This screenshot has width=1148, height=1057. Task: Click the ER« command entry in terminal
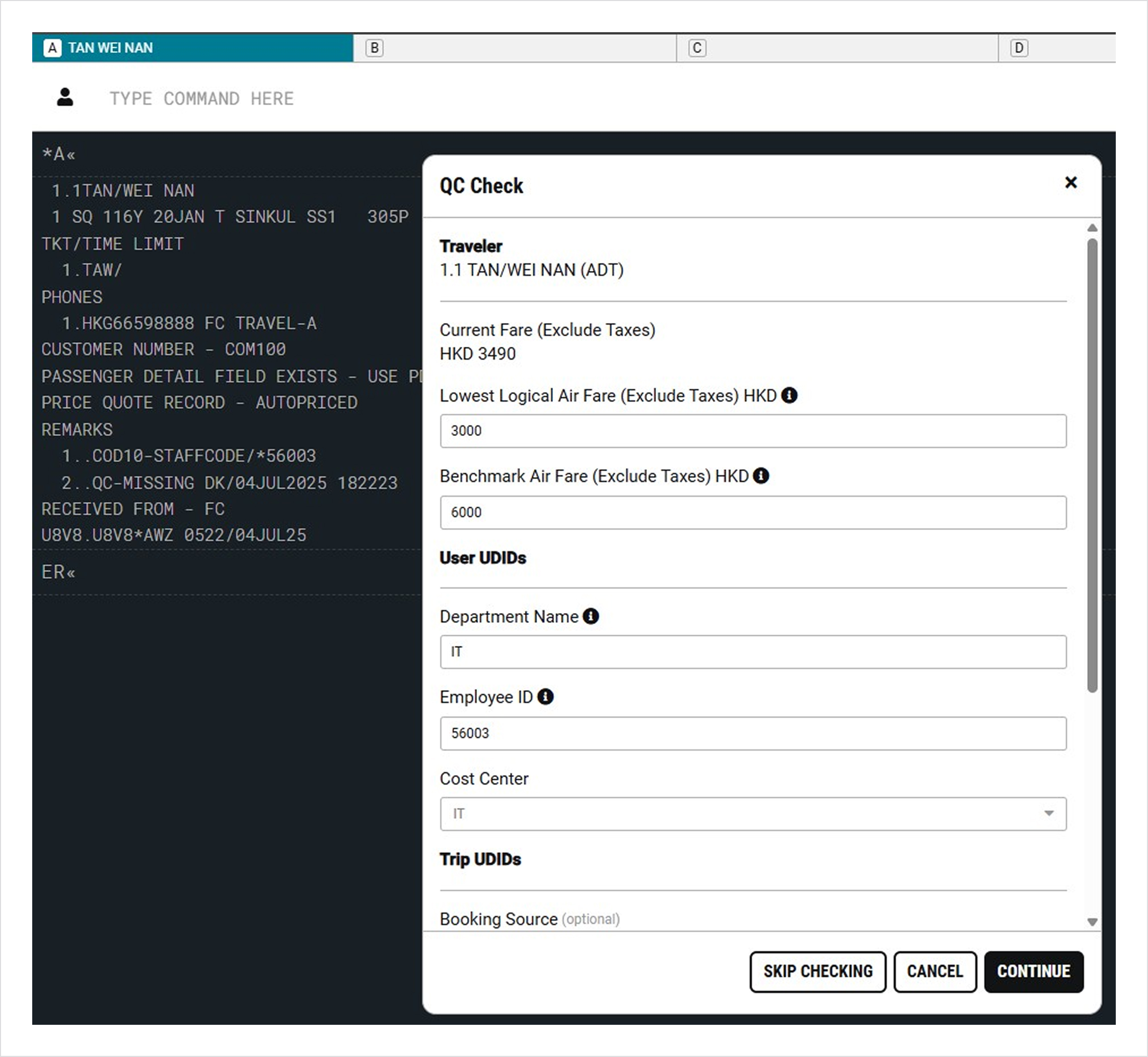(58, 572)
